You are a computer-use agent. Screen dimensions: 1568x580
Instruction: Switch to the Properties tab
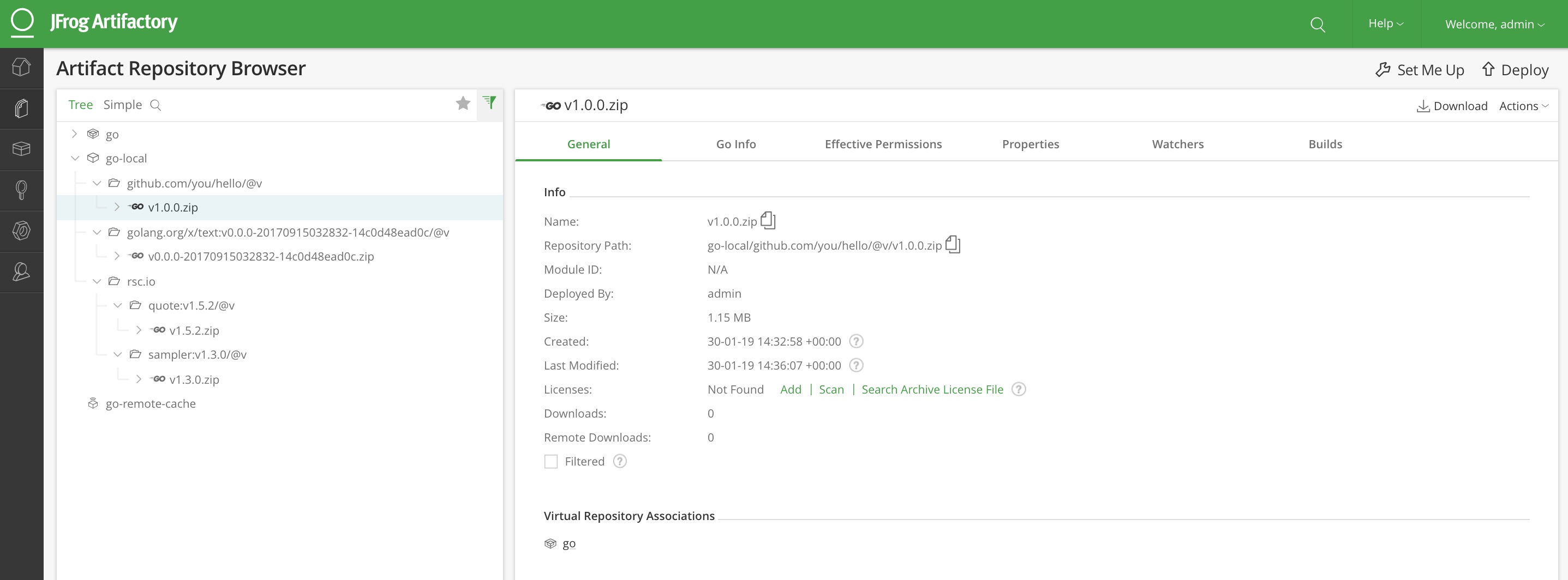tap(1030, 144)
